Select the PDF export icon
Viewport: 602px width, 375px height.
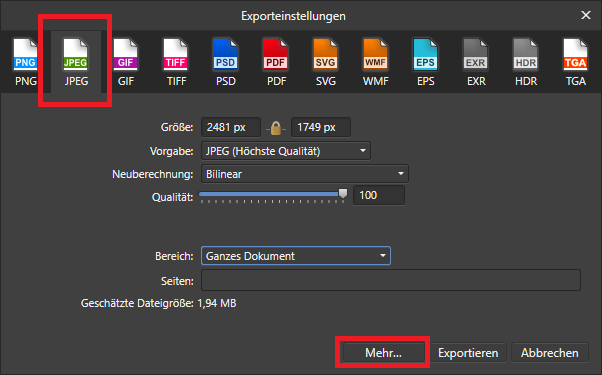(276, 62)
